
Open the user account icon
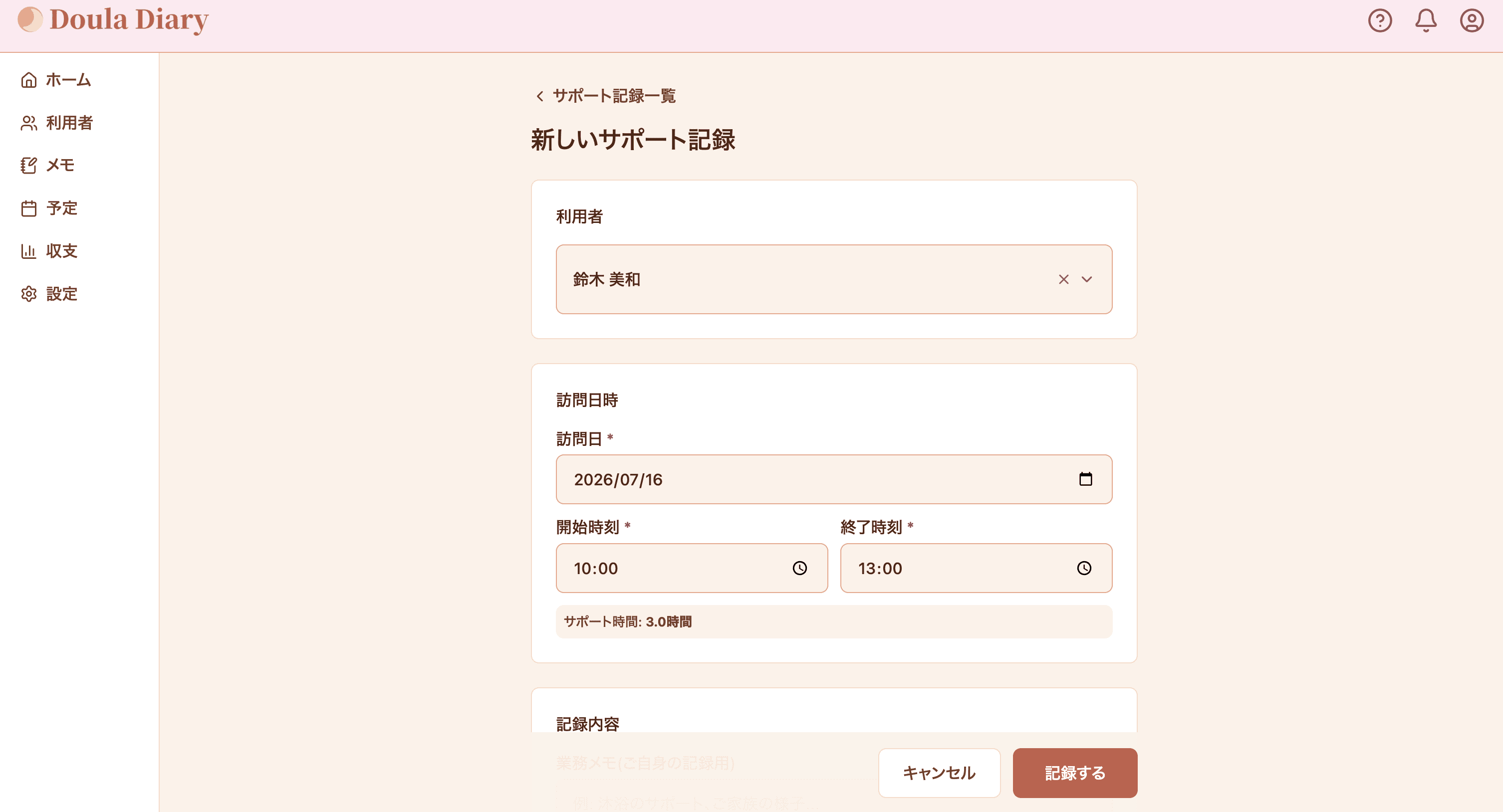pyautogui.click(x=1472, y=21)
